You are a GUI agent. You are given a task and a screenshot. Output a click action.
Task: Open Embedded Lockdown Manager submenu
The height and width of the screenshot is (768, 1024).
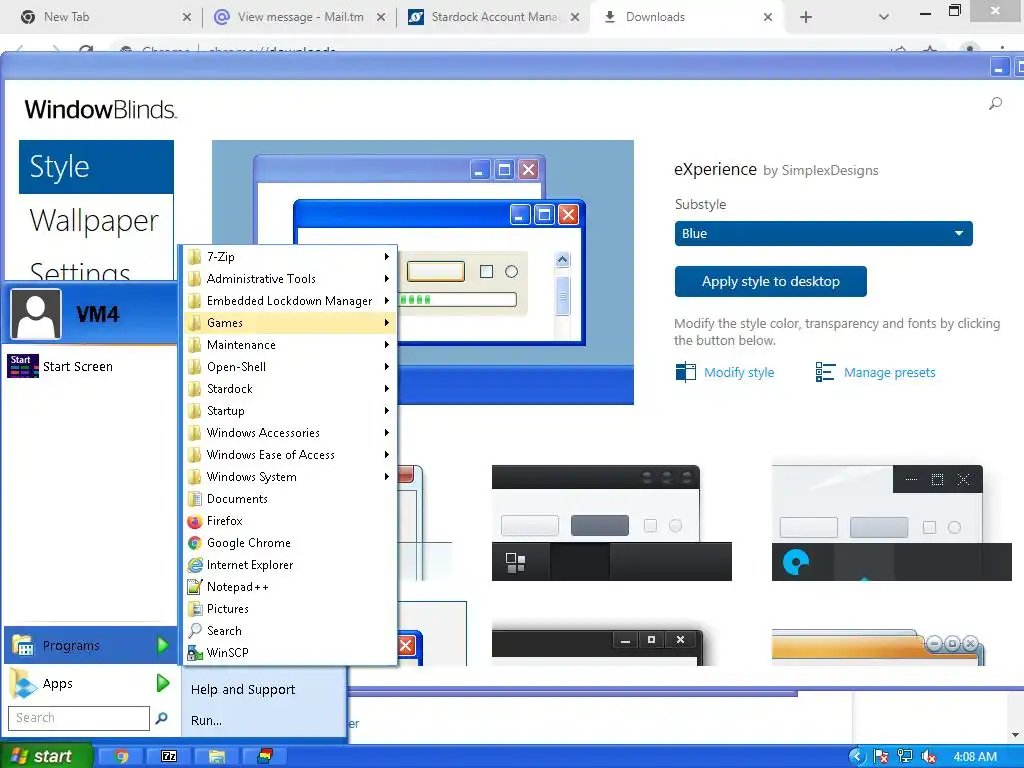coord(289,301)
